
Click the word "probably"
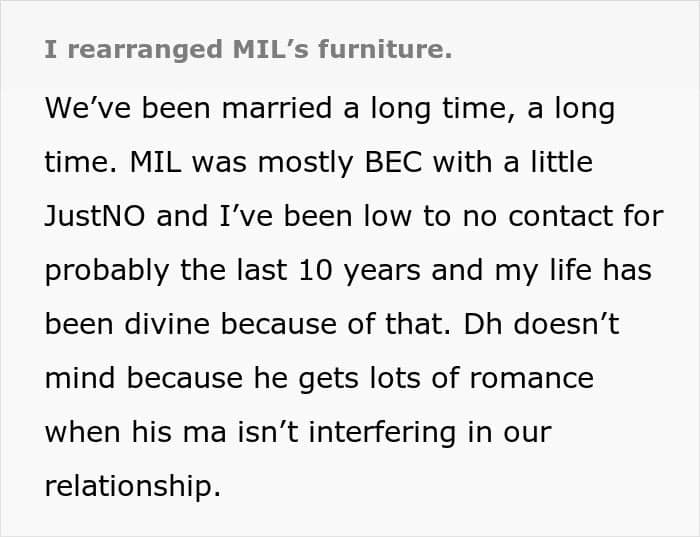(x=112, y=272)
